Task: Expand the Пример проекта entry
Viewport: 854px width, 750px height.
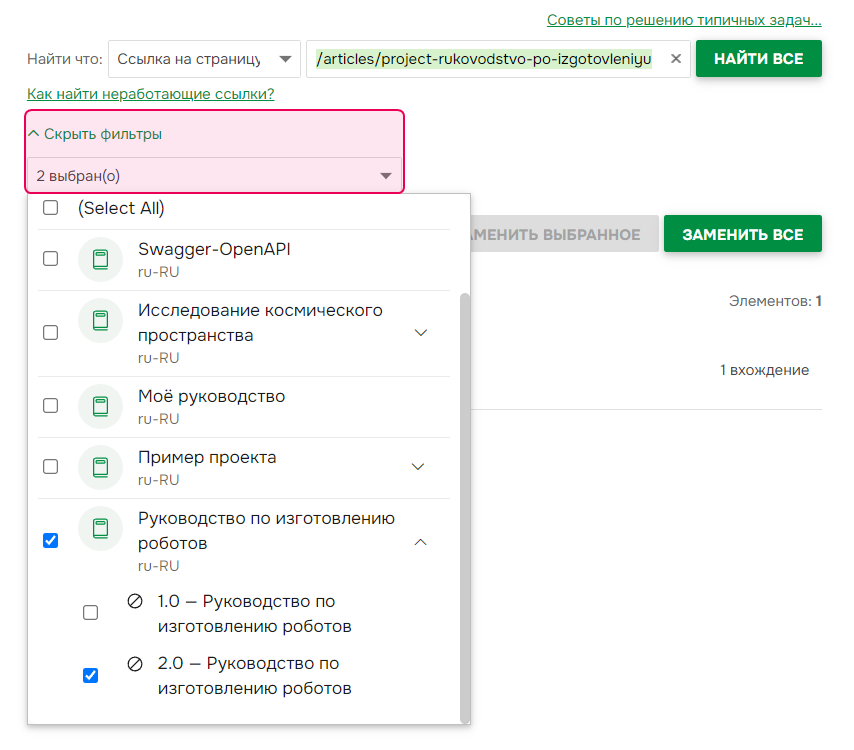Action: pos(419,466)
